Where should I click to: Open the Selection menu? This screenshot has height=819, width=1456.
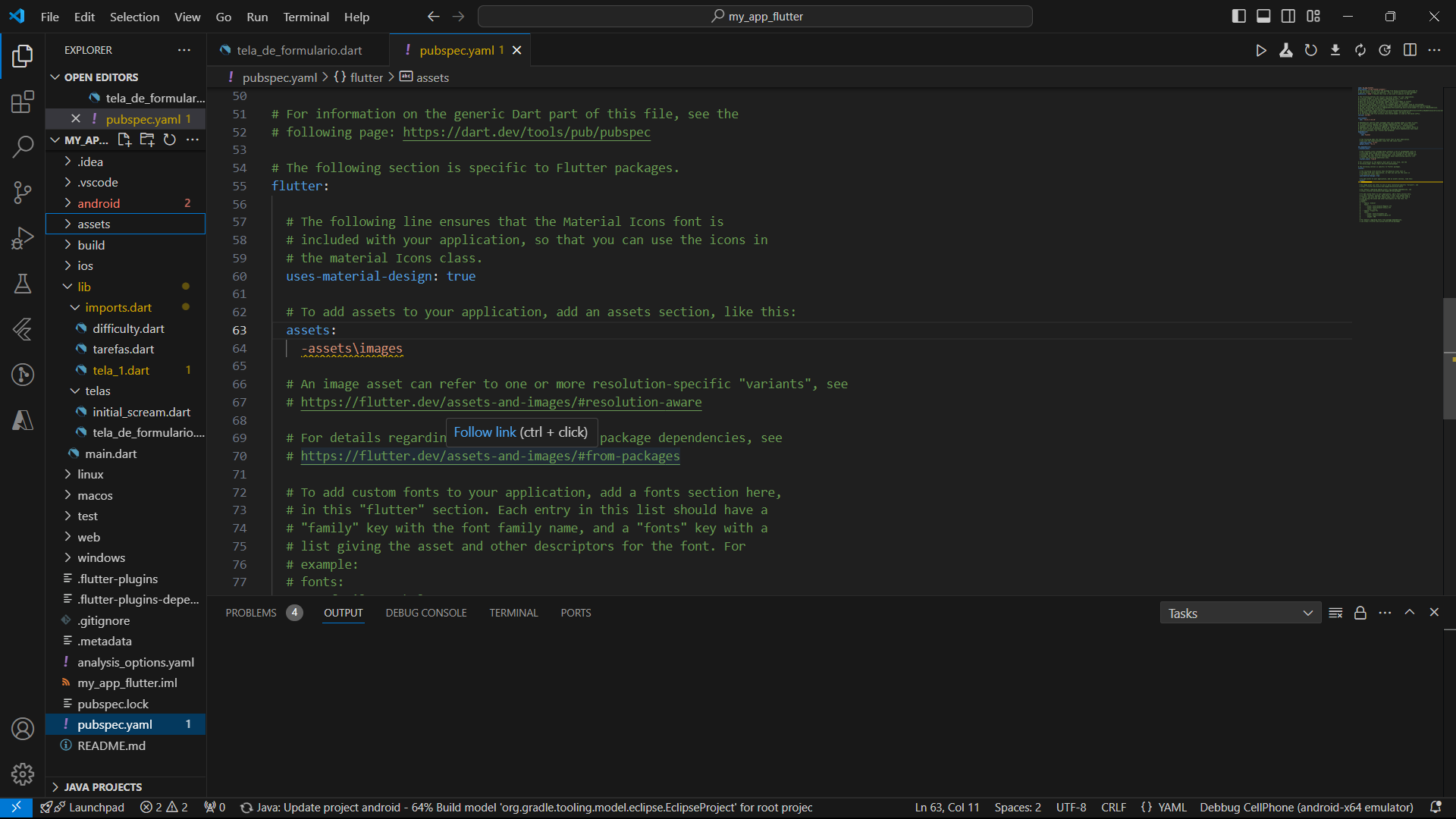click(134, 17)
